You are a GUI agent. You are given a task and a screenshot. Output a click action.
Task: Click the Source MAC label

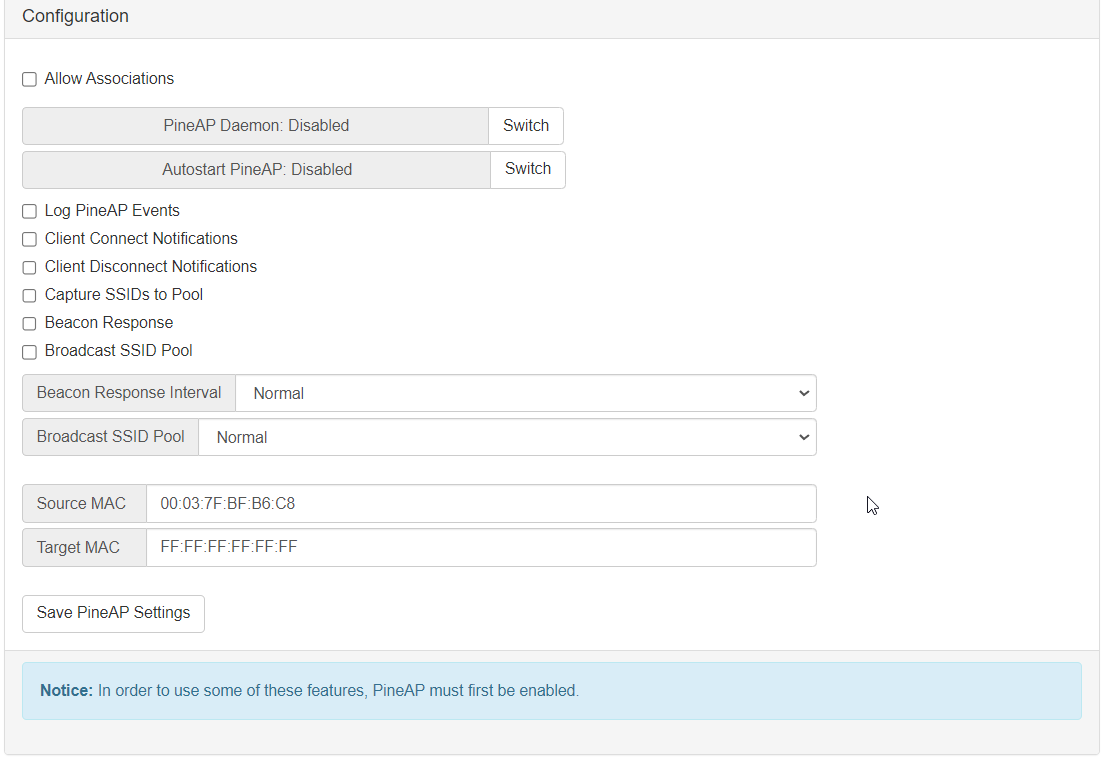click(x=84, y=504)
